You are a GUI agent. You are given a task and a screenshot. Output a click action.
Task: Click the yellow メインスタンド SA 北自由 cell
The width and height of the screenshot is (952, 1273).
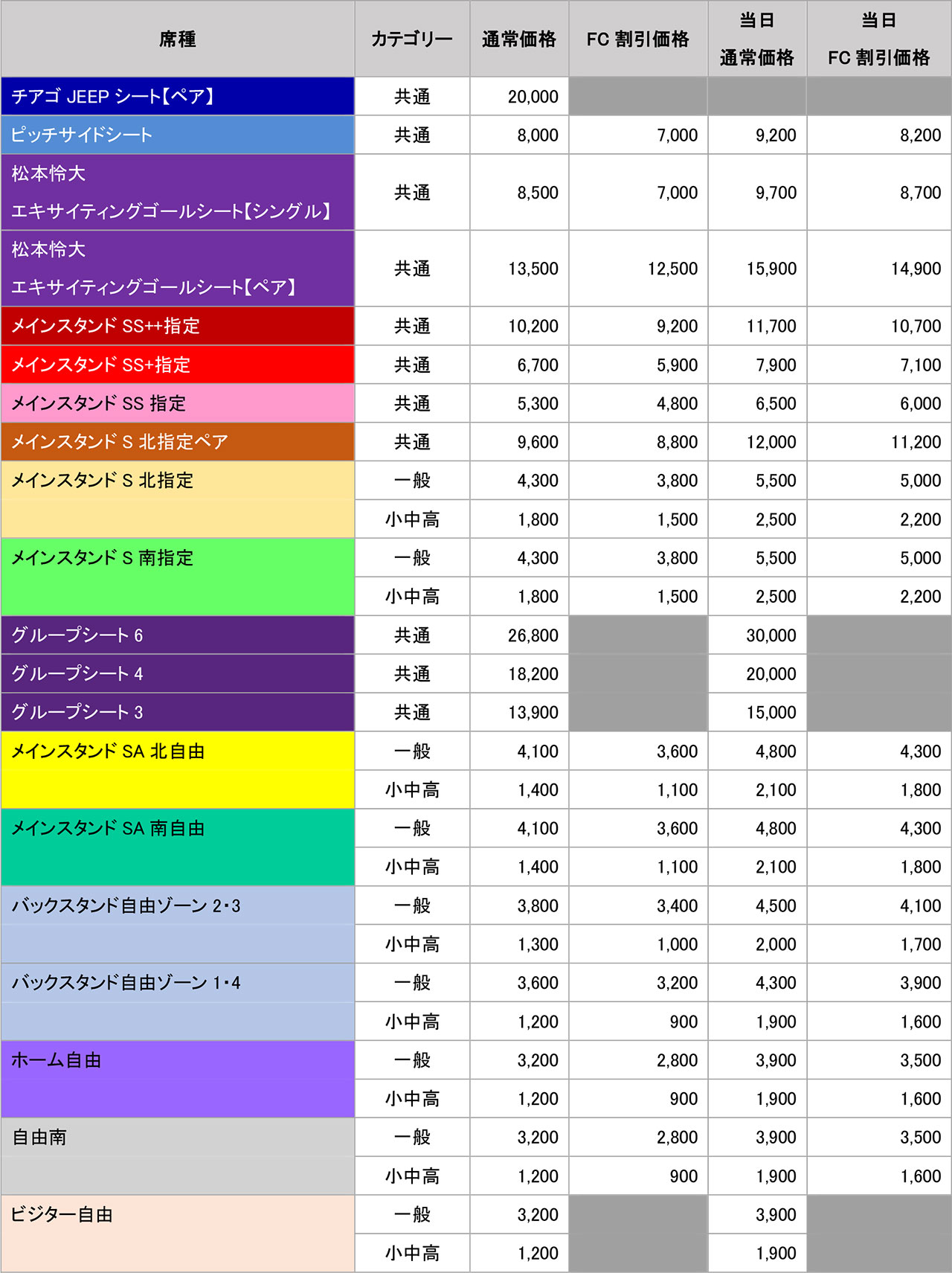click(178, 770)
